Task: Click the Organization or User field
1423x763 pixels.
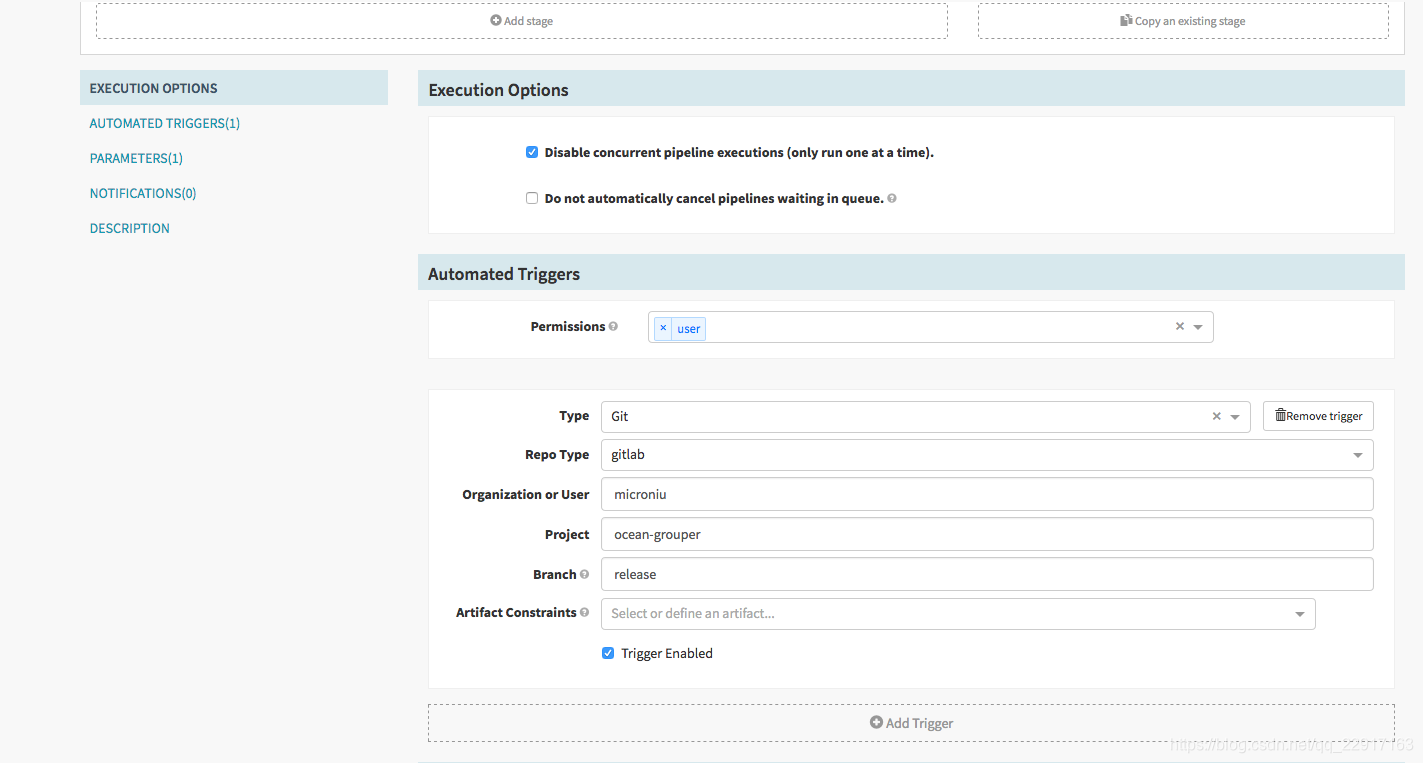Action: tap(987, 494)
